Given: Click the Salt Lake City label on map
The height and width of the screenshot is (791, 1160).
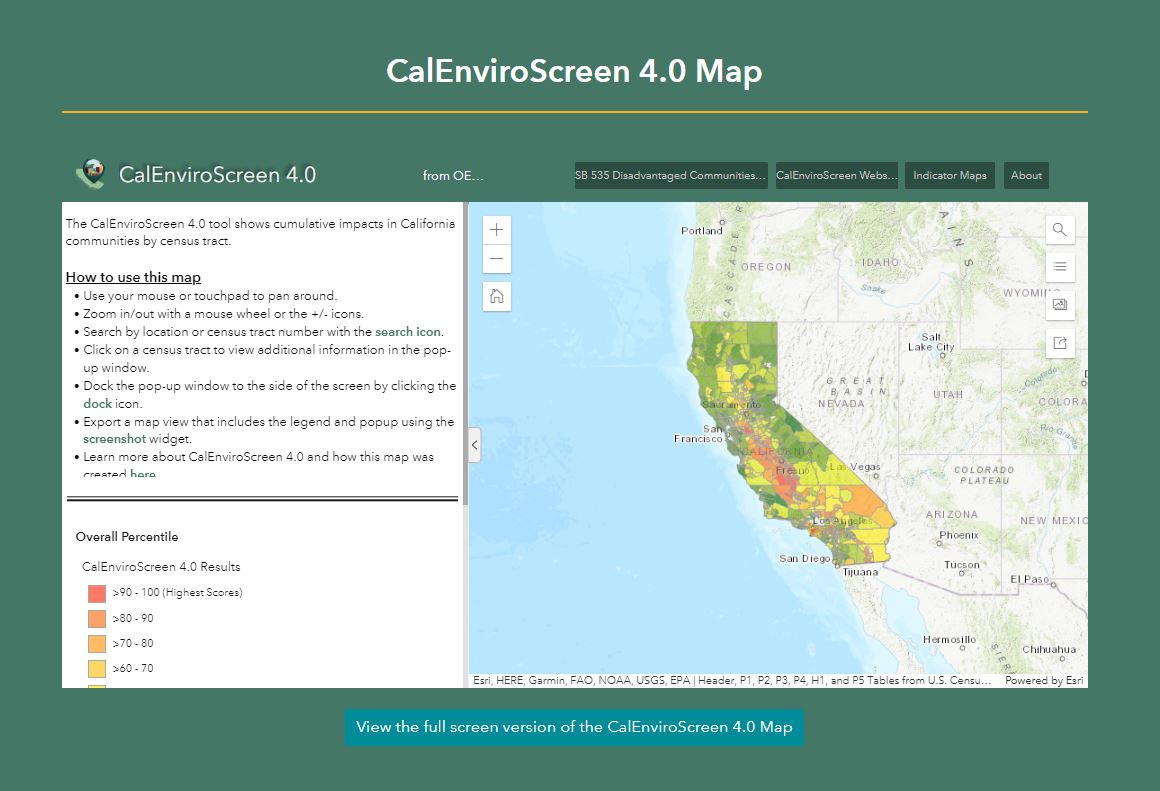Looking at the screenshot, I should 931,342.
